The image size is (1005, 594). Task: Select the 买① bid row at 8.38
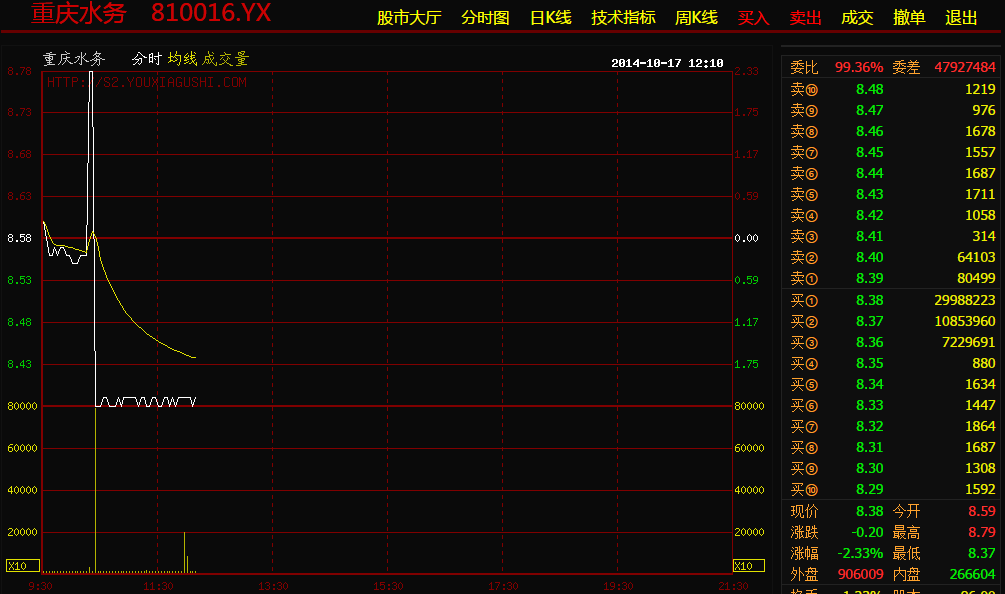(892, 300)
